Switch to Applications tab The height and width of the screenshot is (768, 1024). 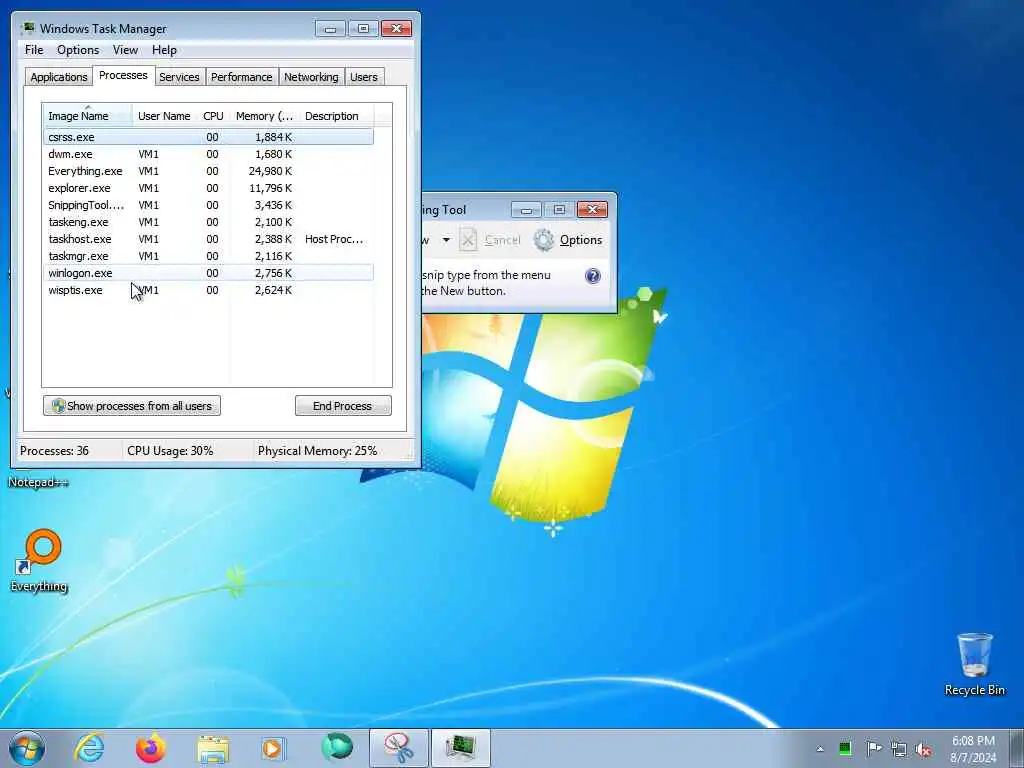[x=59, y=77]
